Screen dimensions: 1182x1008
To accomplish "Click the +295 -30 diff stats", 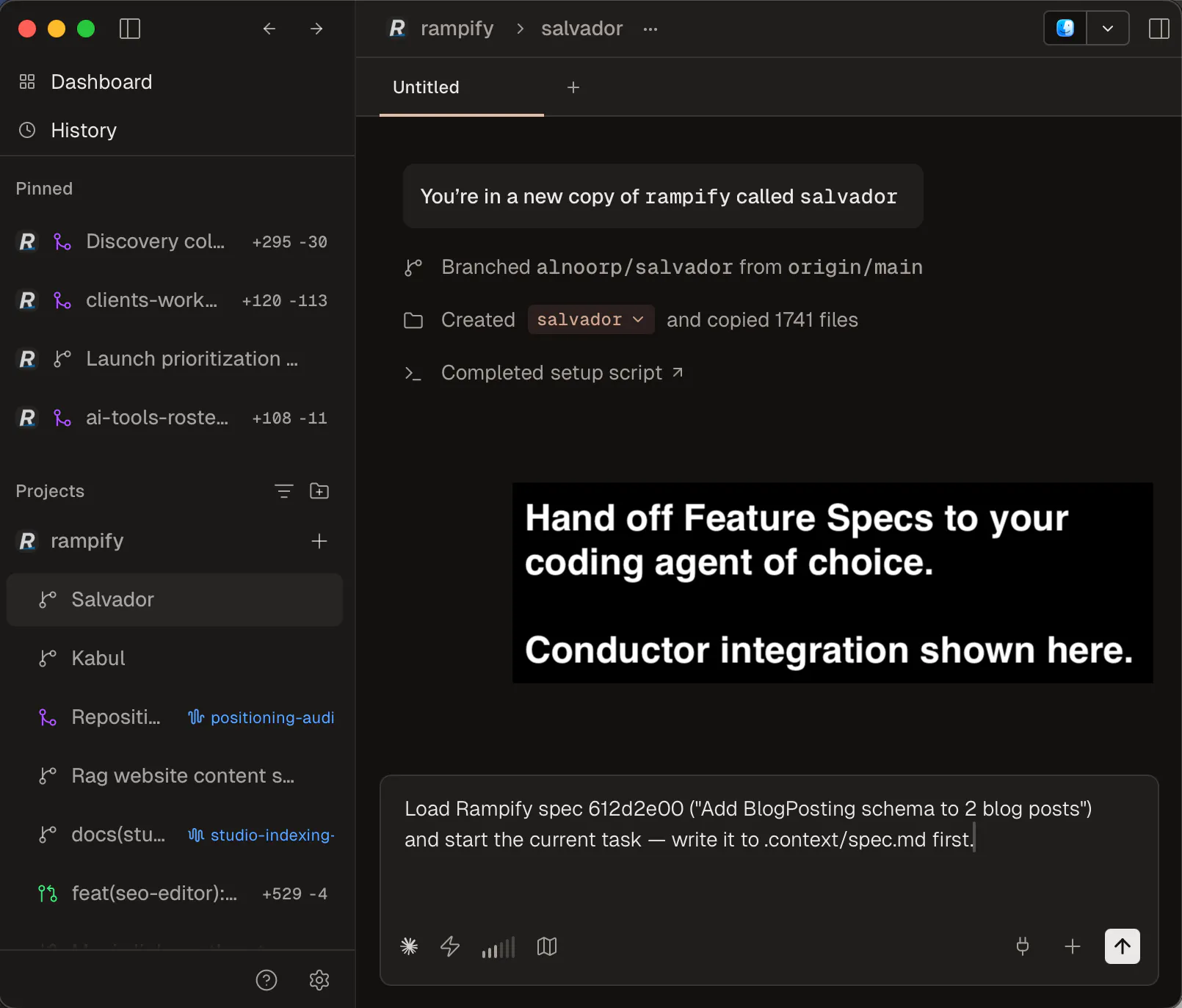I will click(289, 242).
